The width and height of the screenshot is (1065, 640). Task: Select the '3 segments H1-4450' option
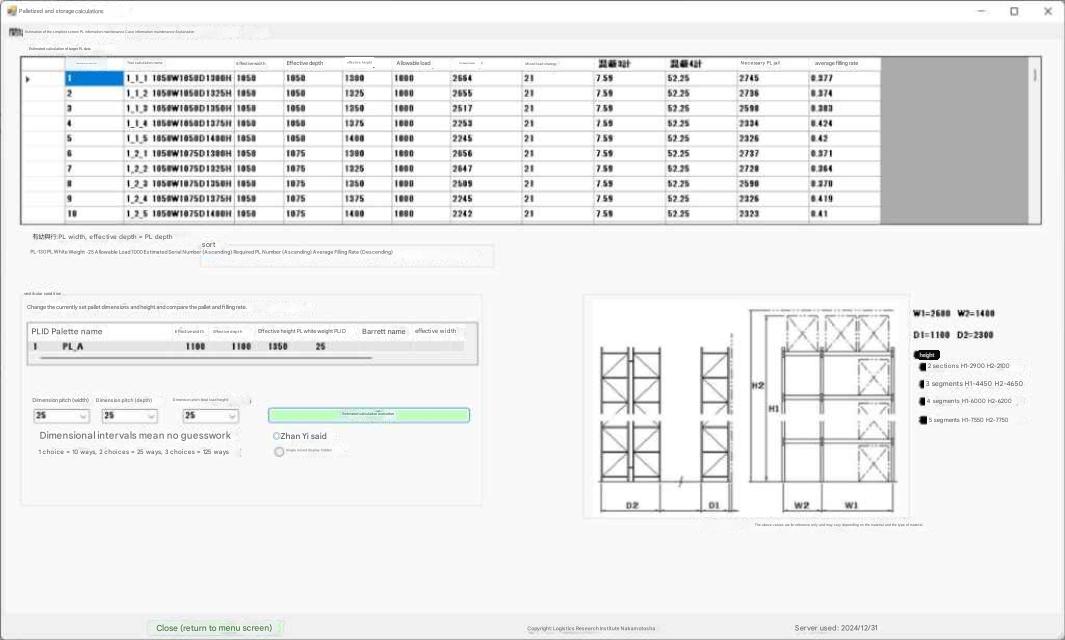click(922, 384)
